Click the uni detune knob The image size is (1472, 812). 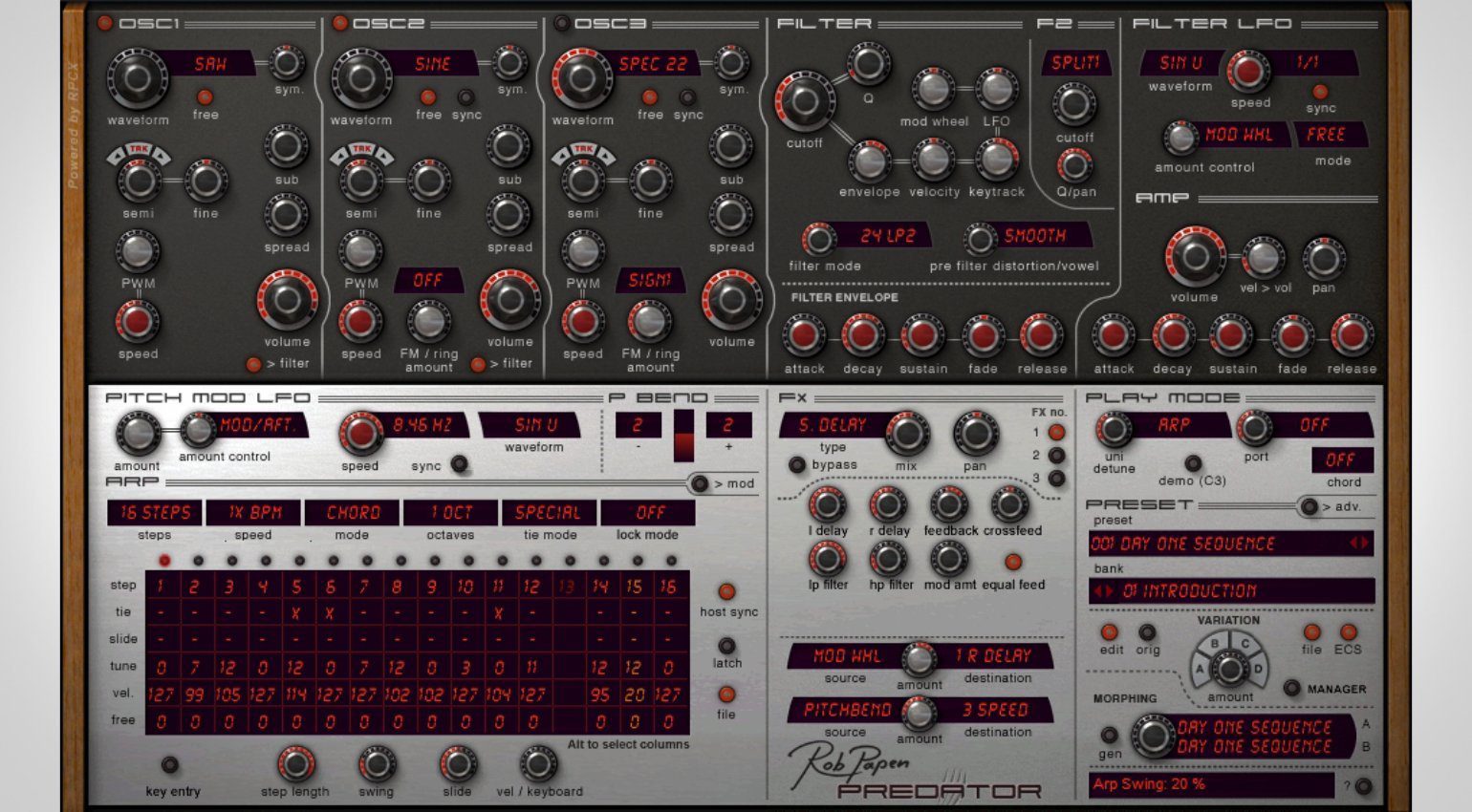point(1114,431)
